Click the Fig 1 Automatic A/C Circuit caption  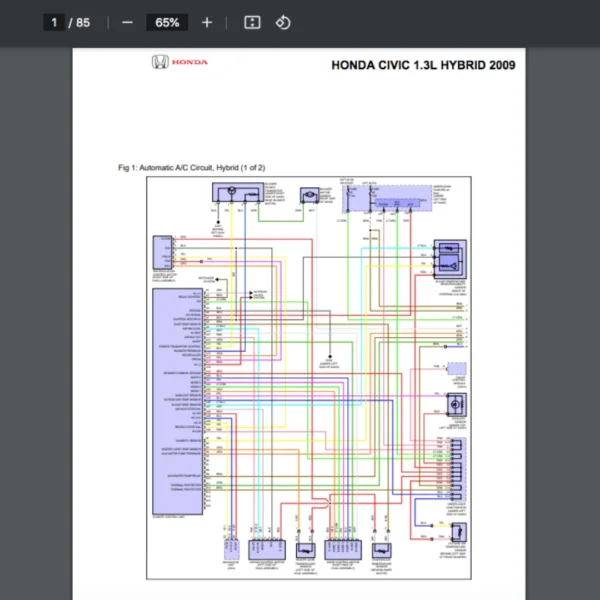192,167
